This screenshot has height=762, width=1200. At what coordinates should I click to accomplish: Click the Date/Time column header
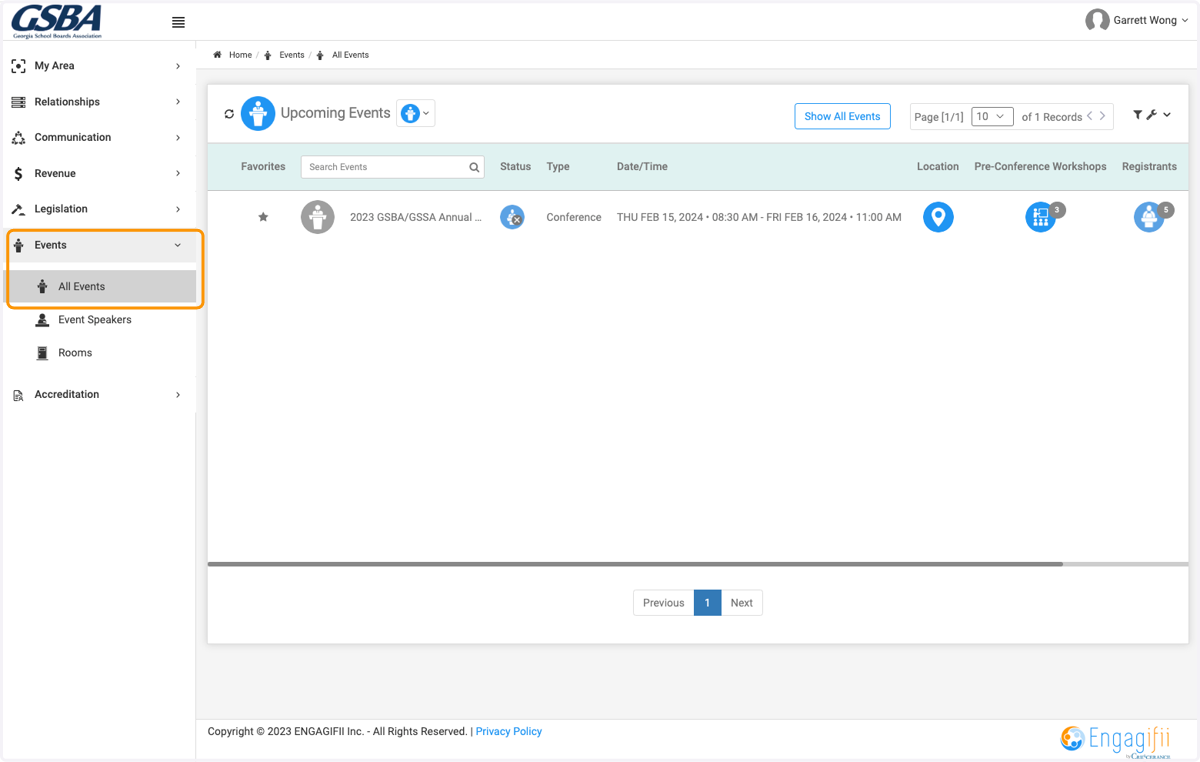(642, 167)
